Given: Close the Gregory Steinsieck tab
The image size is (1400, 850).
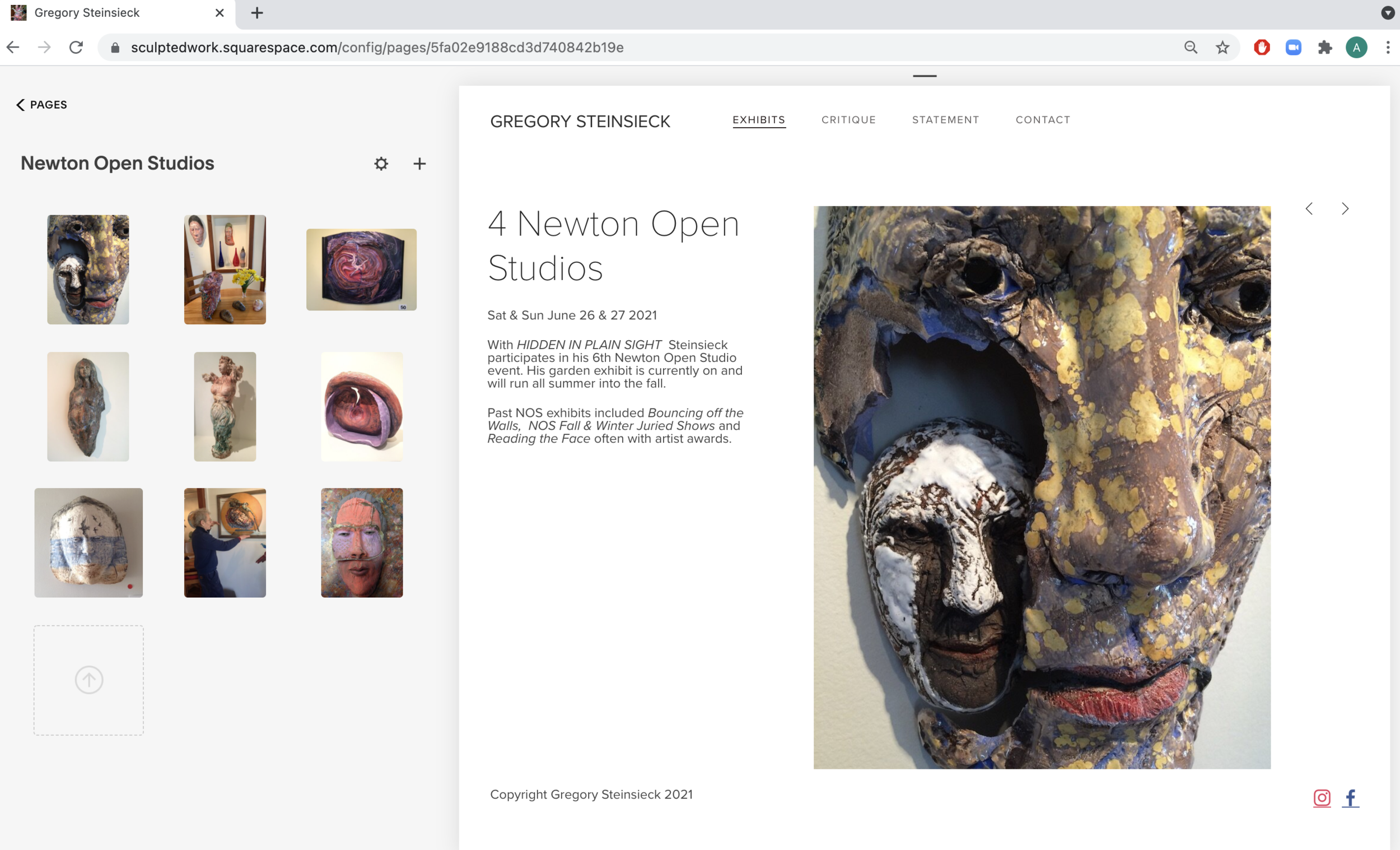Looking at the screenshot, I should [x=220, y=12].
